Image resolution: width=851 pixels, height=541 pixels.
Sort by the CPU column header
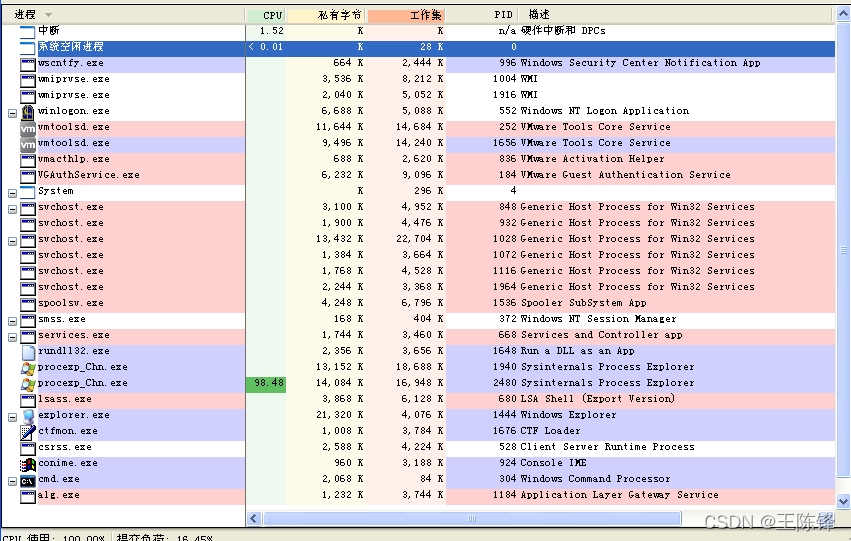point(266,15)
